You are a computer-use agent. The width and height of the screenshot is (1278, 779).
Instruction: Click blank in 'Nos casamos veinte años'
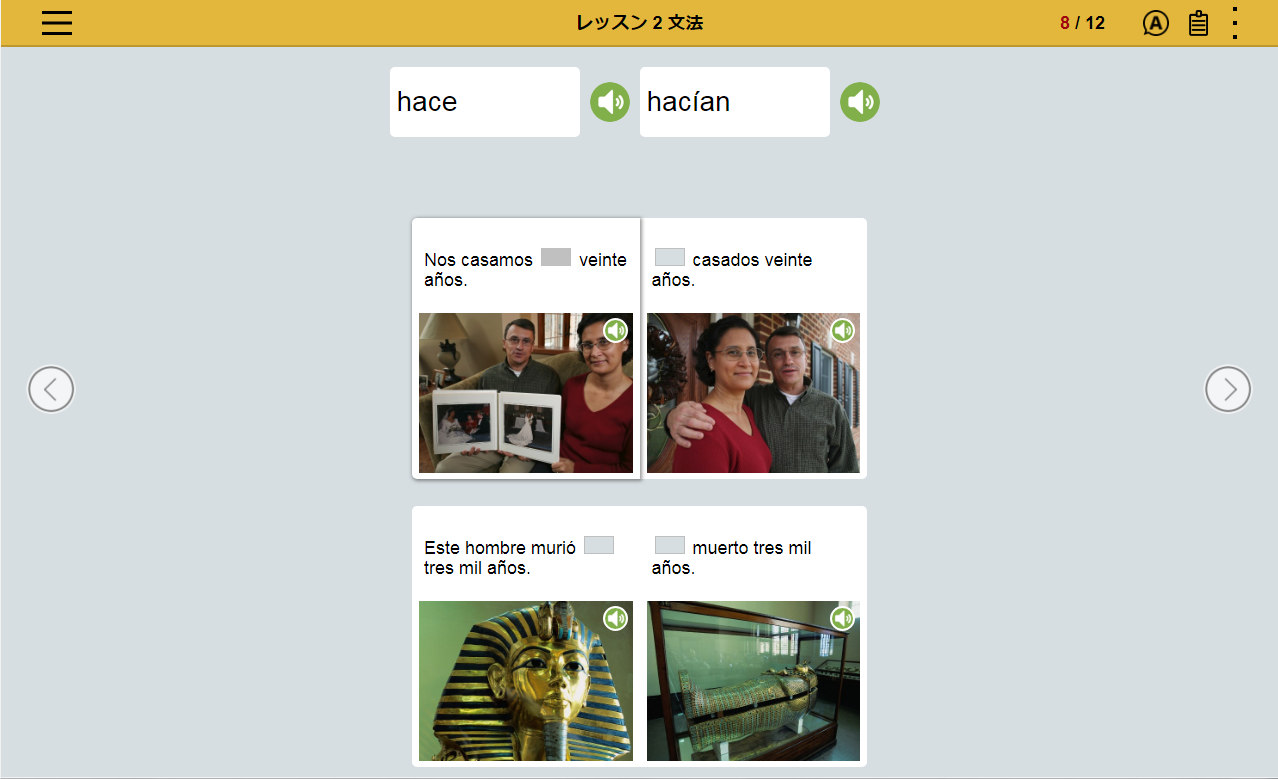pyautogui.click(x=555, y=258)
